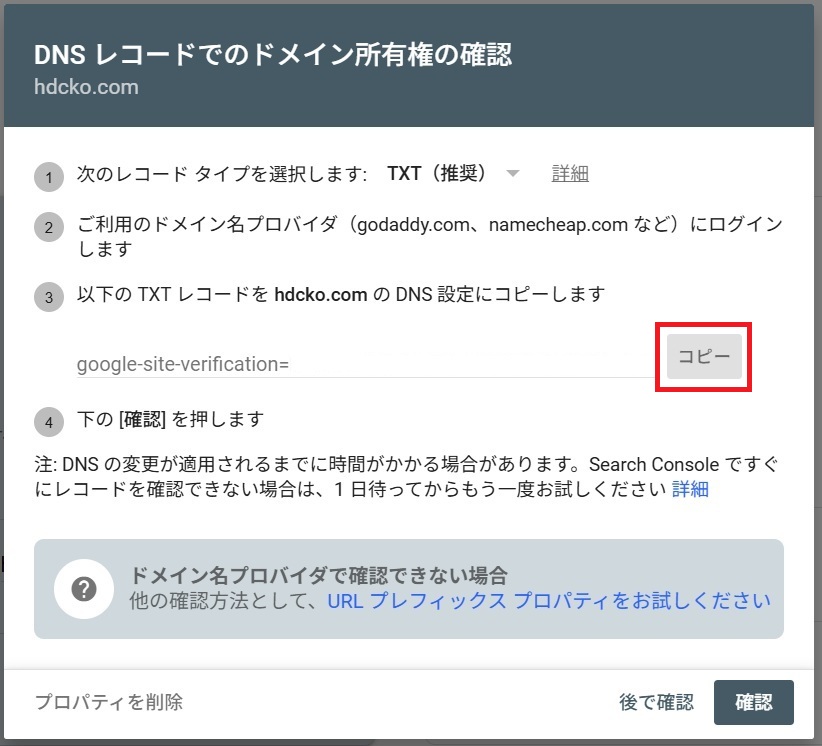822x746 pixels.
Task: Click the google-site-verification text field
Action: coord(366,364)
